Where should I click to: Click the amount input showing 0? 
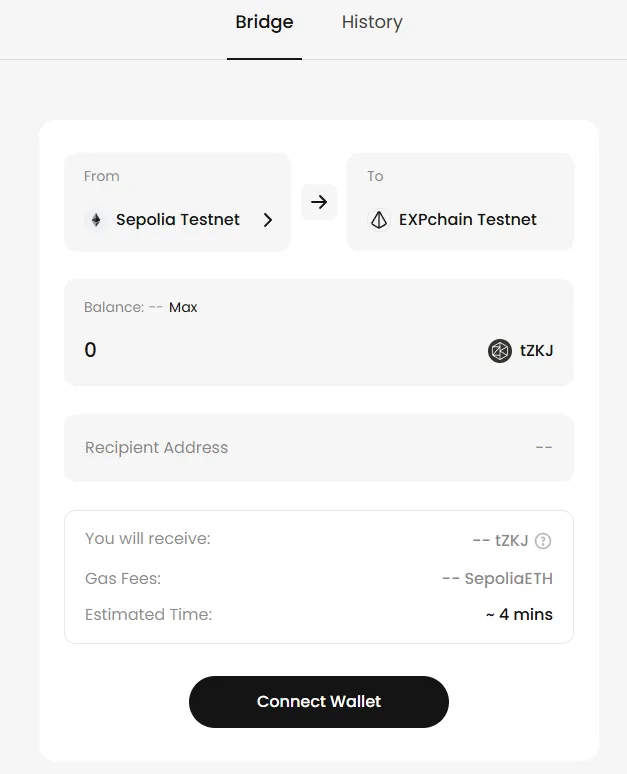coord(250,350)
